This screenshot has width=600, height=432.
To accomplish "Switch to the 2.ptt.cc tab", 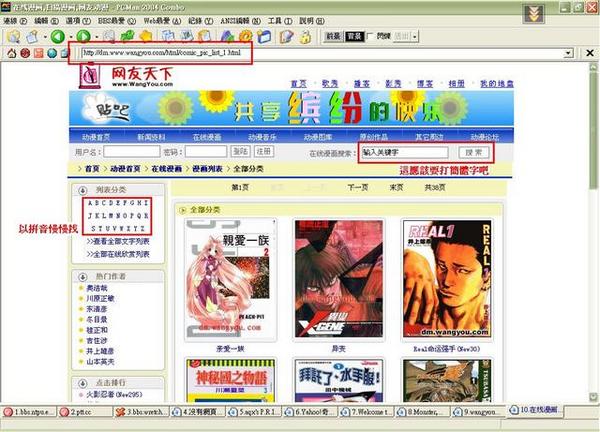I will pos(86,412).
